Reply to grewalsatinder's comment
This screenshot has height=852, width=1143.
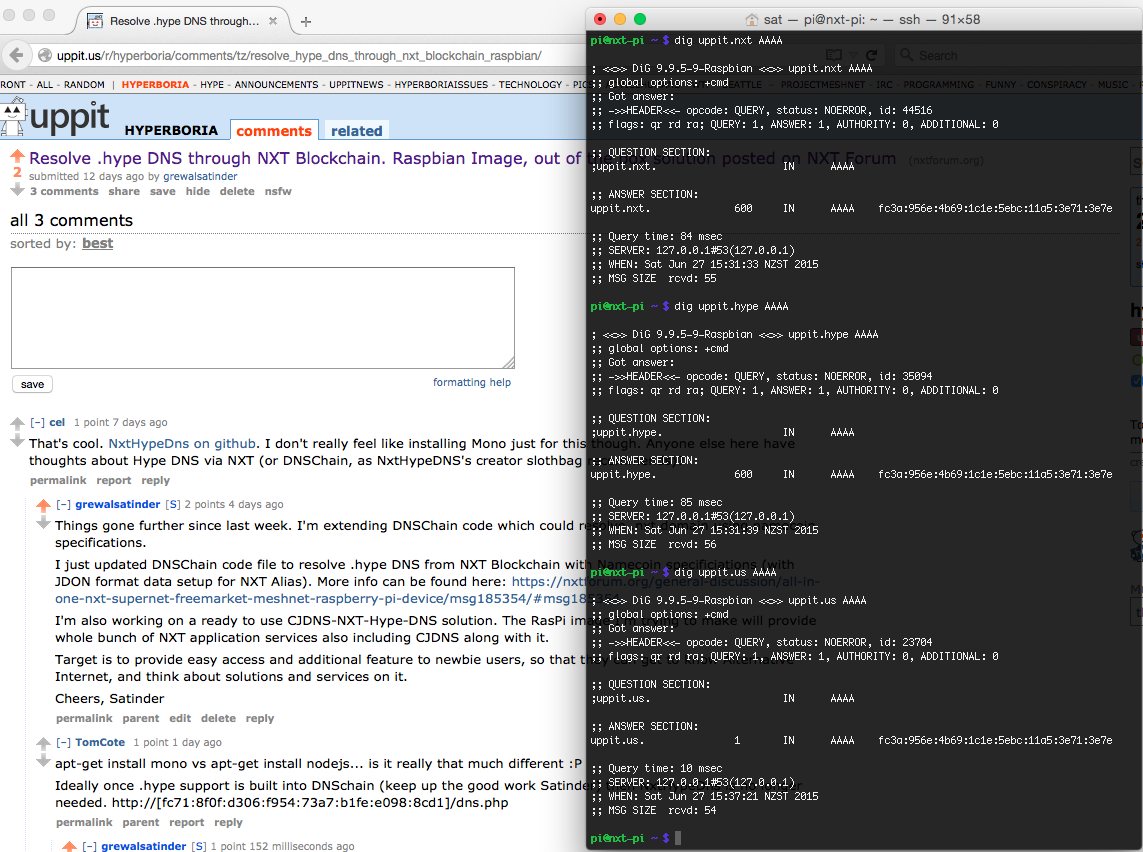click(x=260, y=718)
